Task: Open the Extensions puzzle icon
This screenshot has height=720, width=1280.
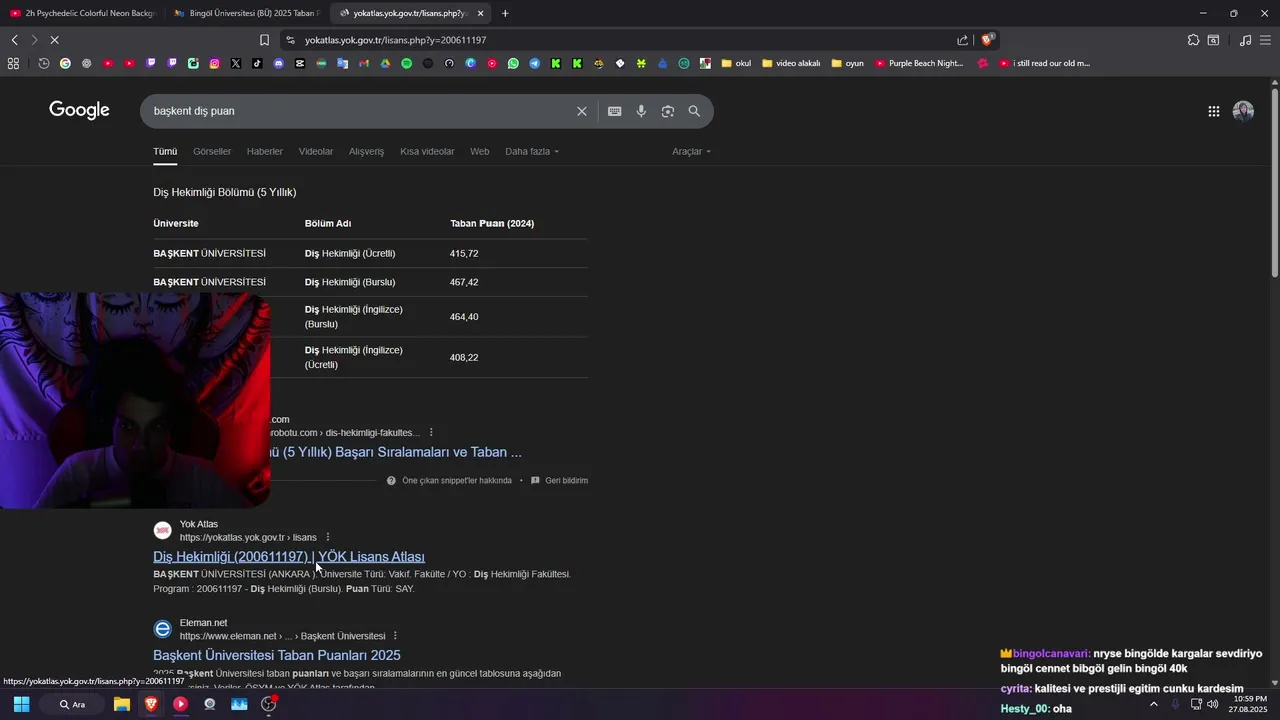Action: coord(1193,40)
